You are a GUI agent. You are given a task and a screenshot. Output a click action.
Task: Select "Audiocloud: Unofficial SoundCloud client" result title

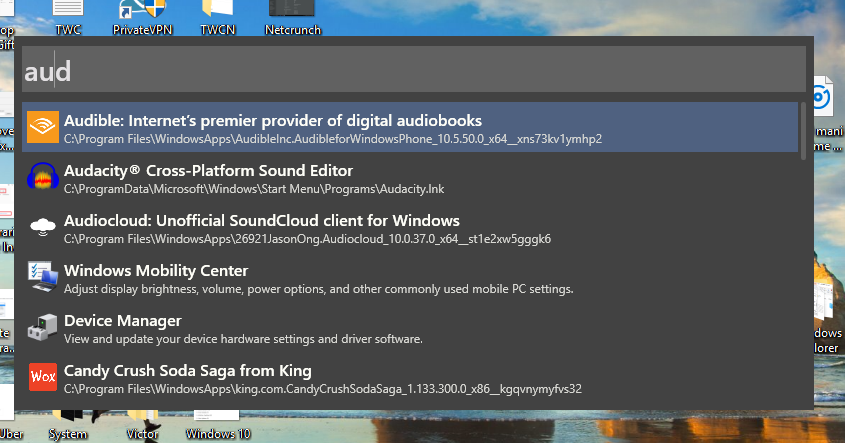(x=261, y=220)
